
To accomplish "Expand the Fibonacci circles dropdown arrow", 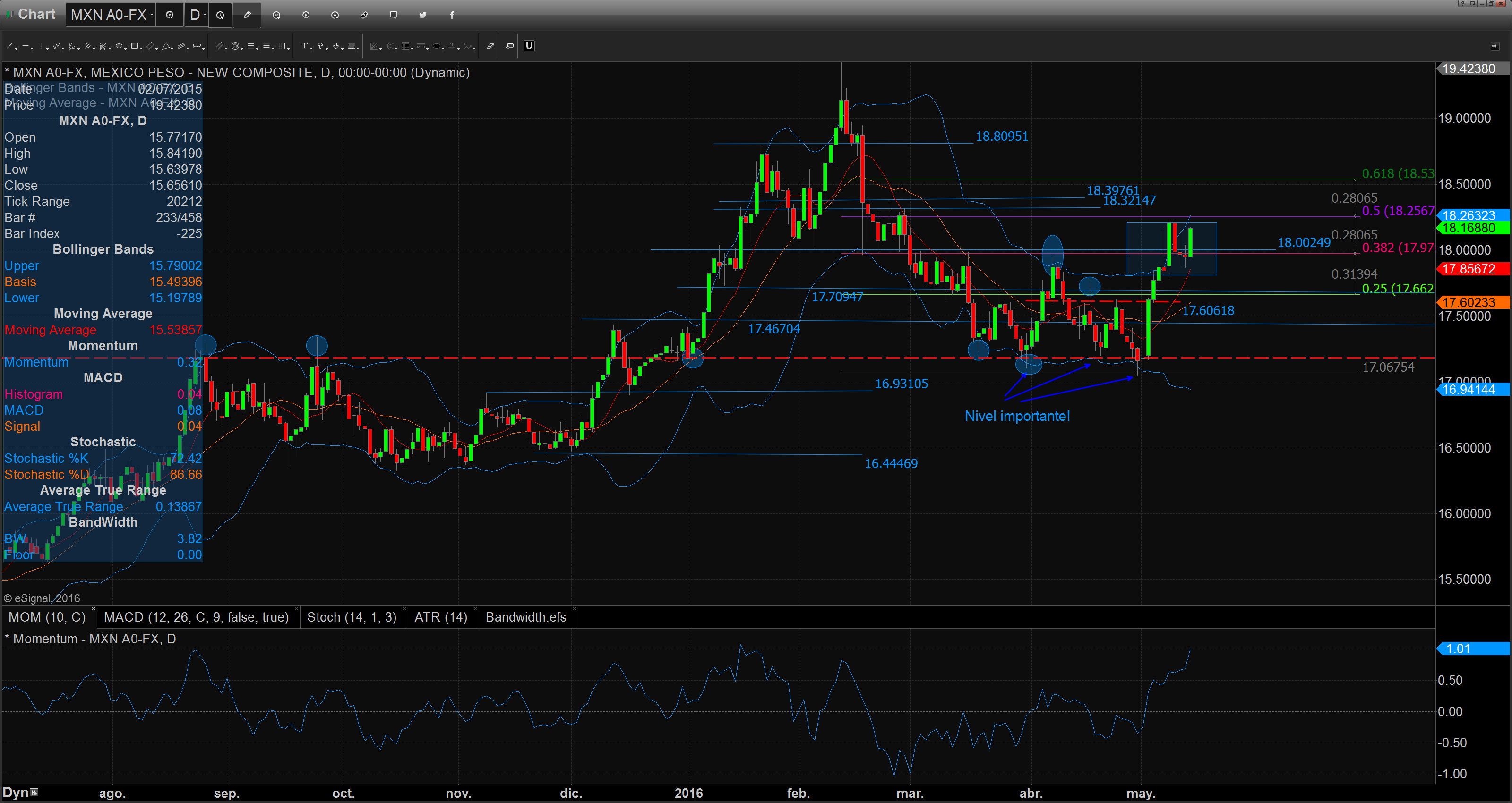I will click(x=242, y=49).
